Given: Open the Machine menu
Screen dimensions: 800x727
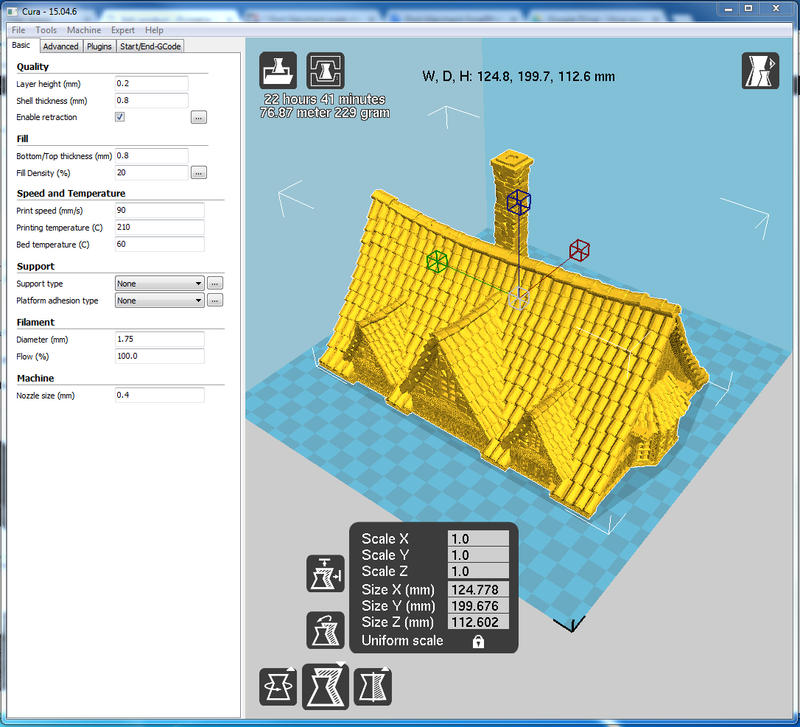Looking at the screenshot, I should [84, 30].
